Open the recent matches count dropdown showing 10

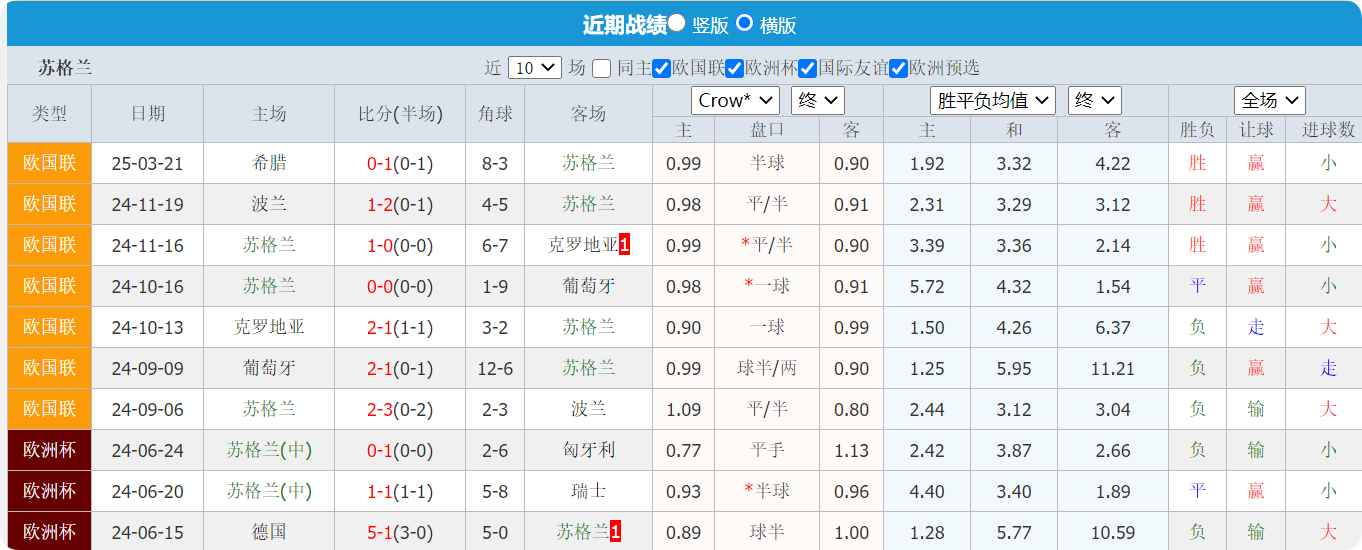tap(535, 68)
